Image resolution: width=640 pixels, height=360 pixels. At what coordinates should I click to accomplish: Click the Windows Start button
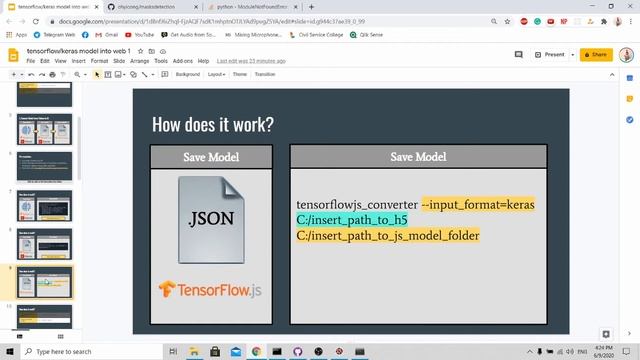(10, 351)
